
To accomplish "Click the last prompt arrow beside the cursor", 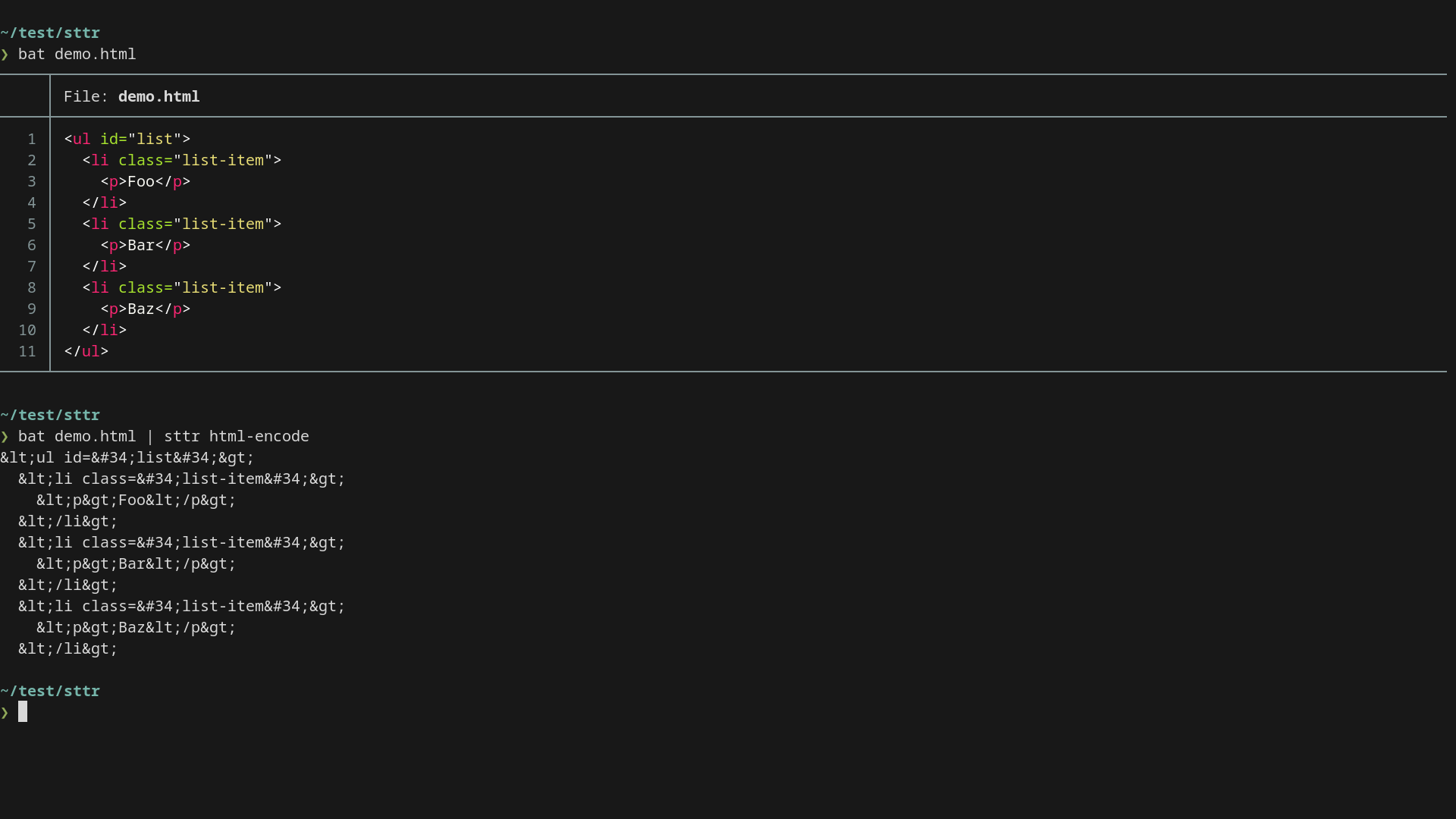I will click(5, 713).
